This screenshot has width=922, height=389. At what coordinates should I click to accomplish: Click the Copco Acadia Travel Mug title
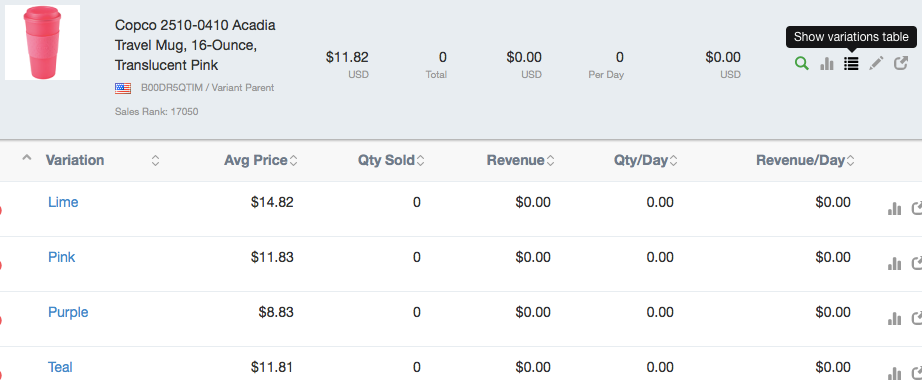pyautogui.click(x=195, y=45)
